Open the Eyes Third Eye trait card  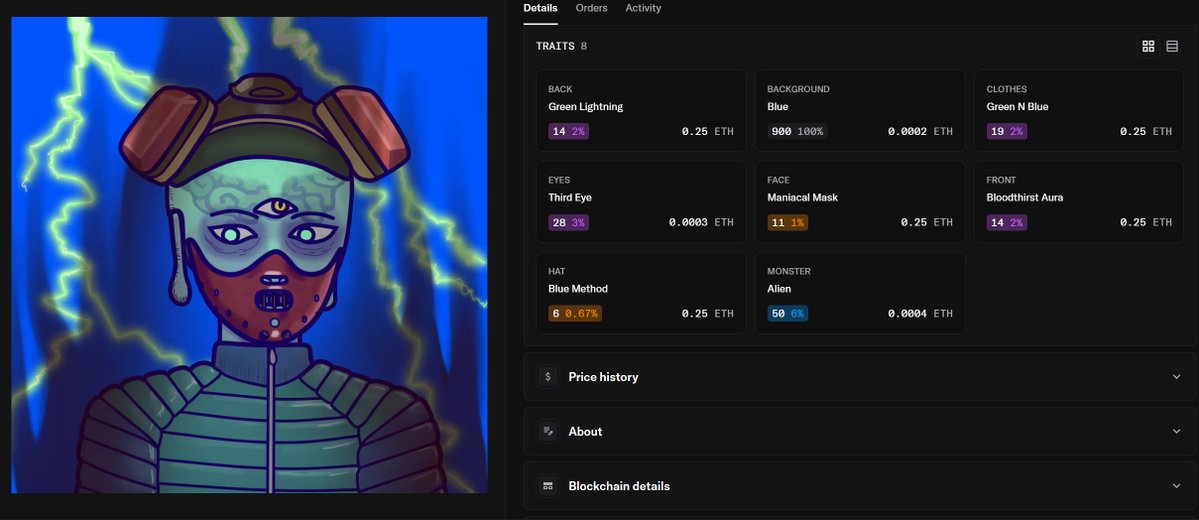point(641,202)
